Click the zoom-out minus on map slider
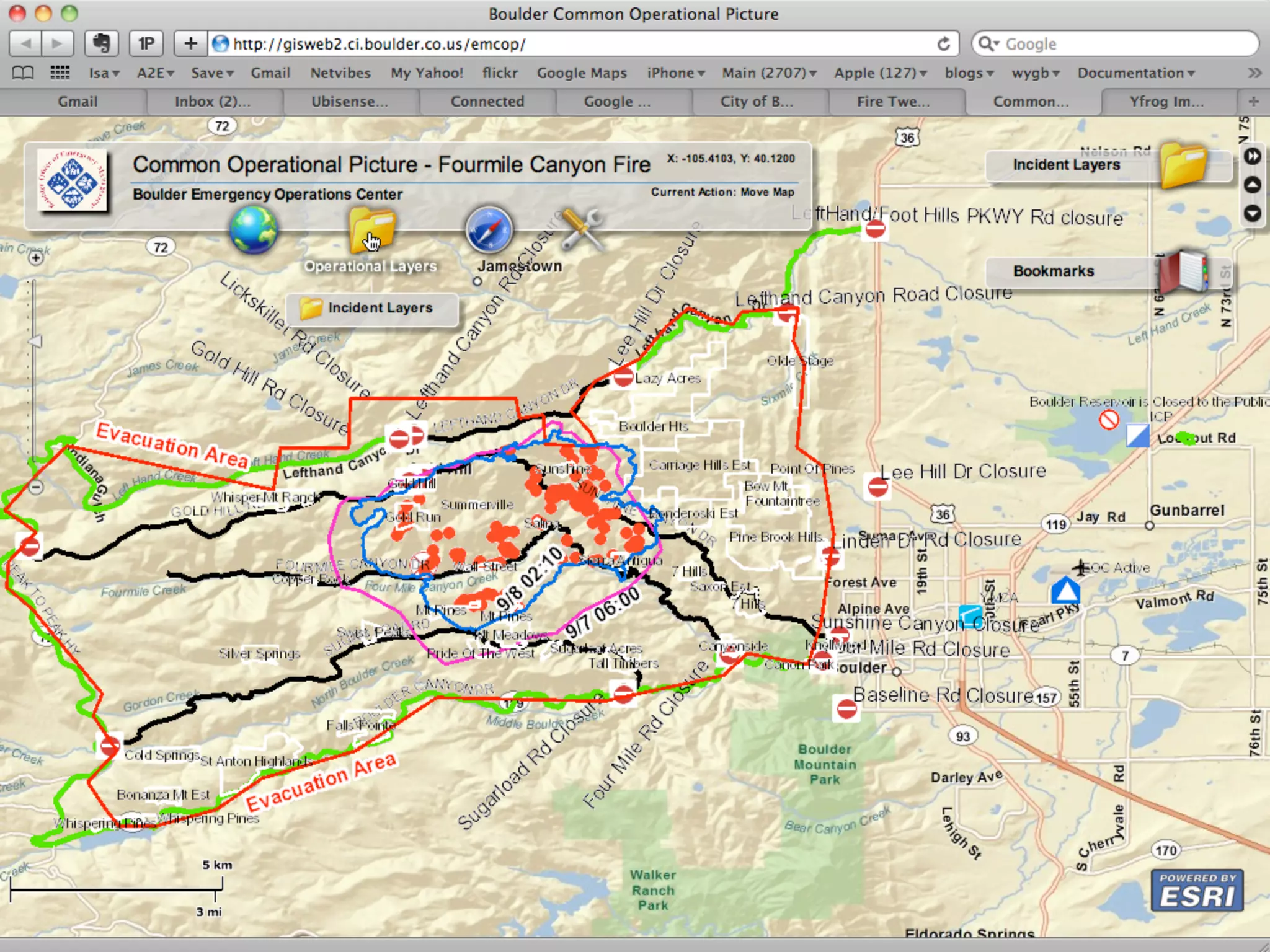The width and height of the screenshot is (1270, 952). [x=36, y=487]
